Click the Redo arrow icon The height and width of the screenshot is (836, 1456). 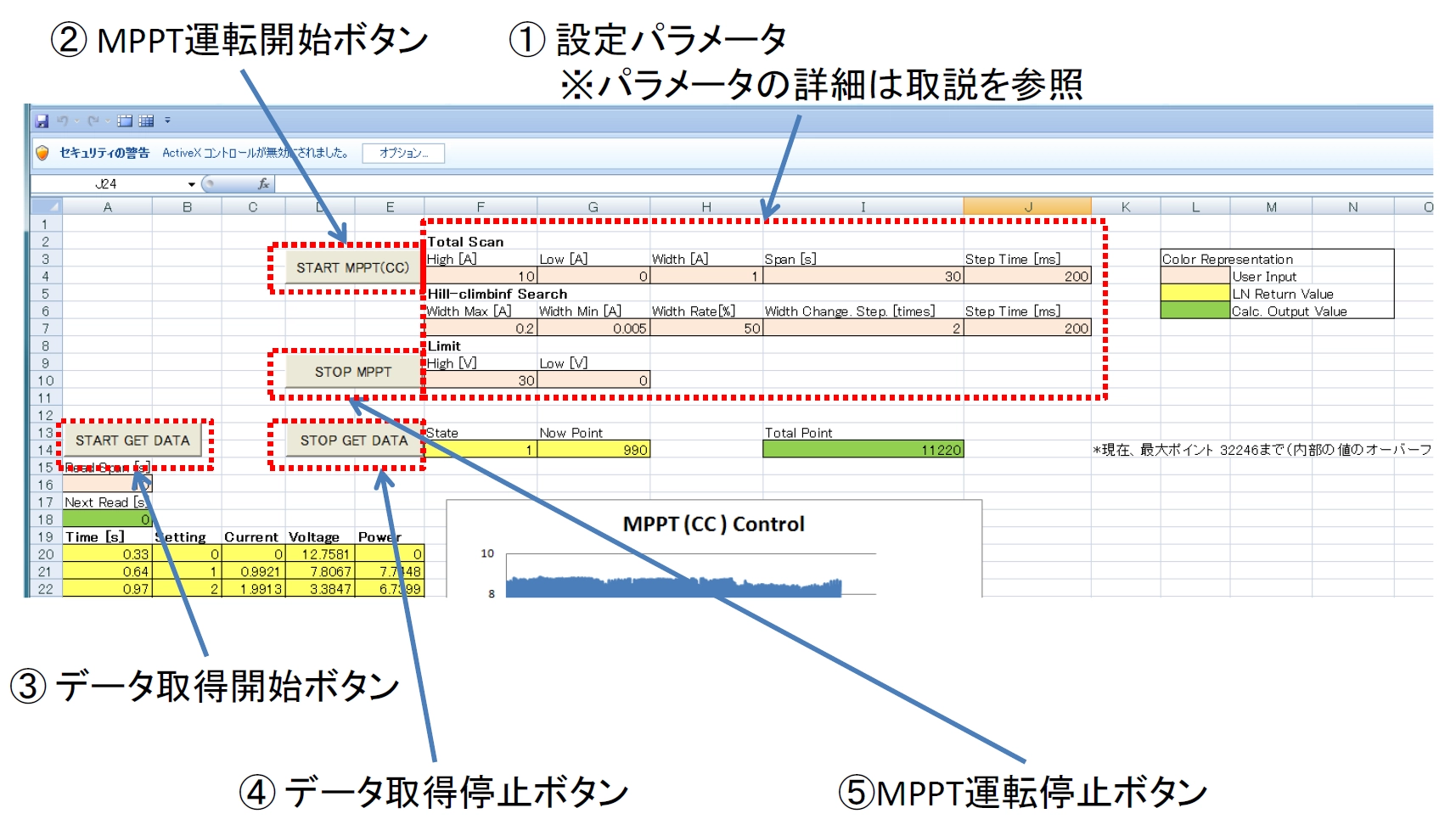pos(93,121)
